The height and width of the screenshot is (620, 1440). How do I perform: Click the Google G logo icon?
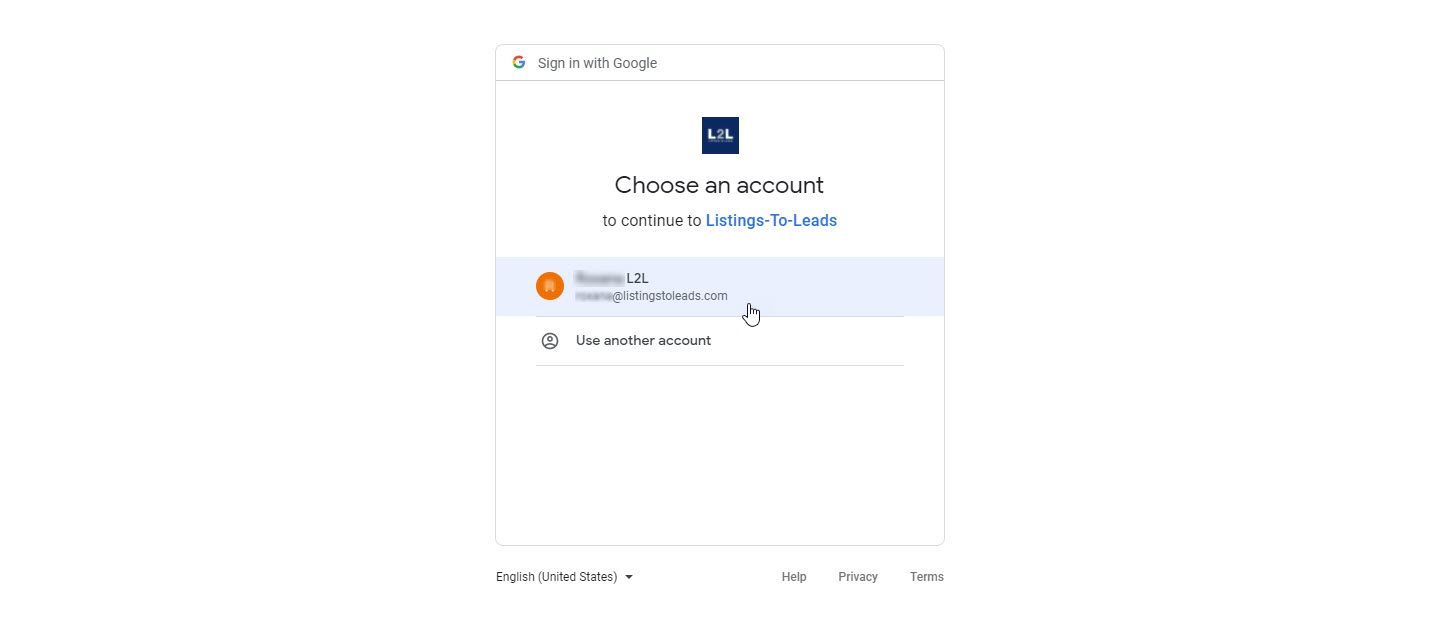pos(519,62)
